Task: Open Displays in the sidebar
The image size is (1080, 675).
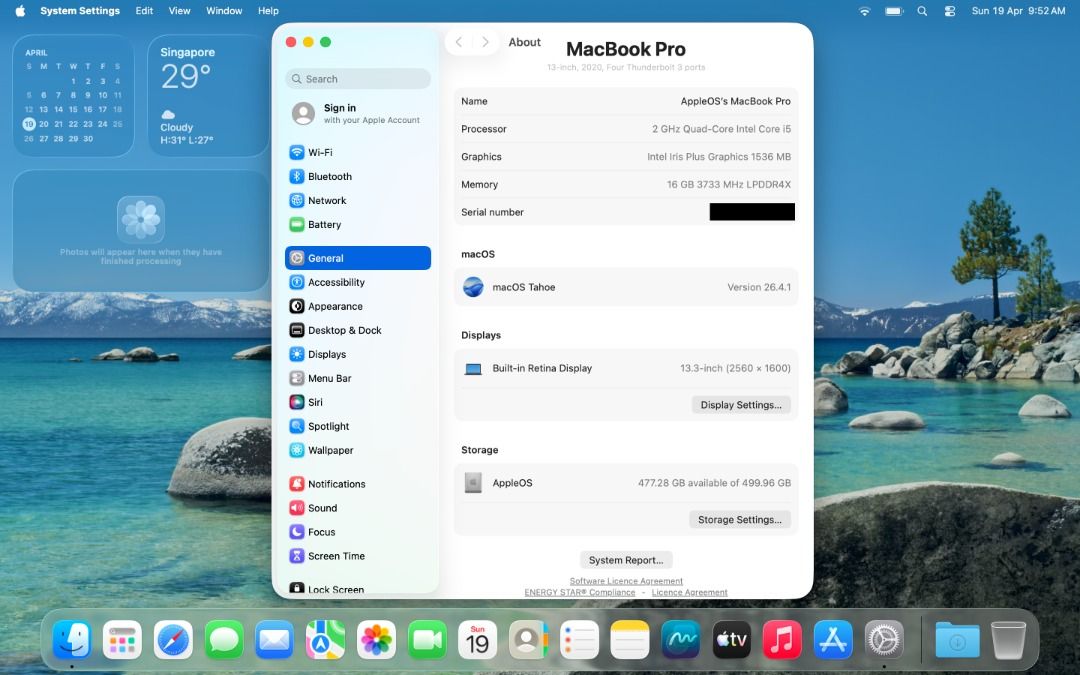Action: coord(357,355)
